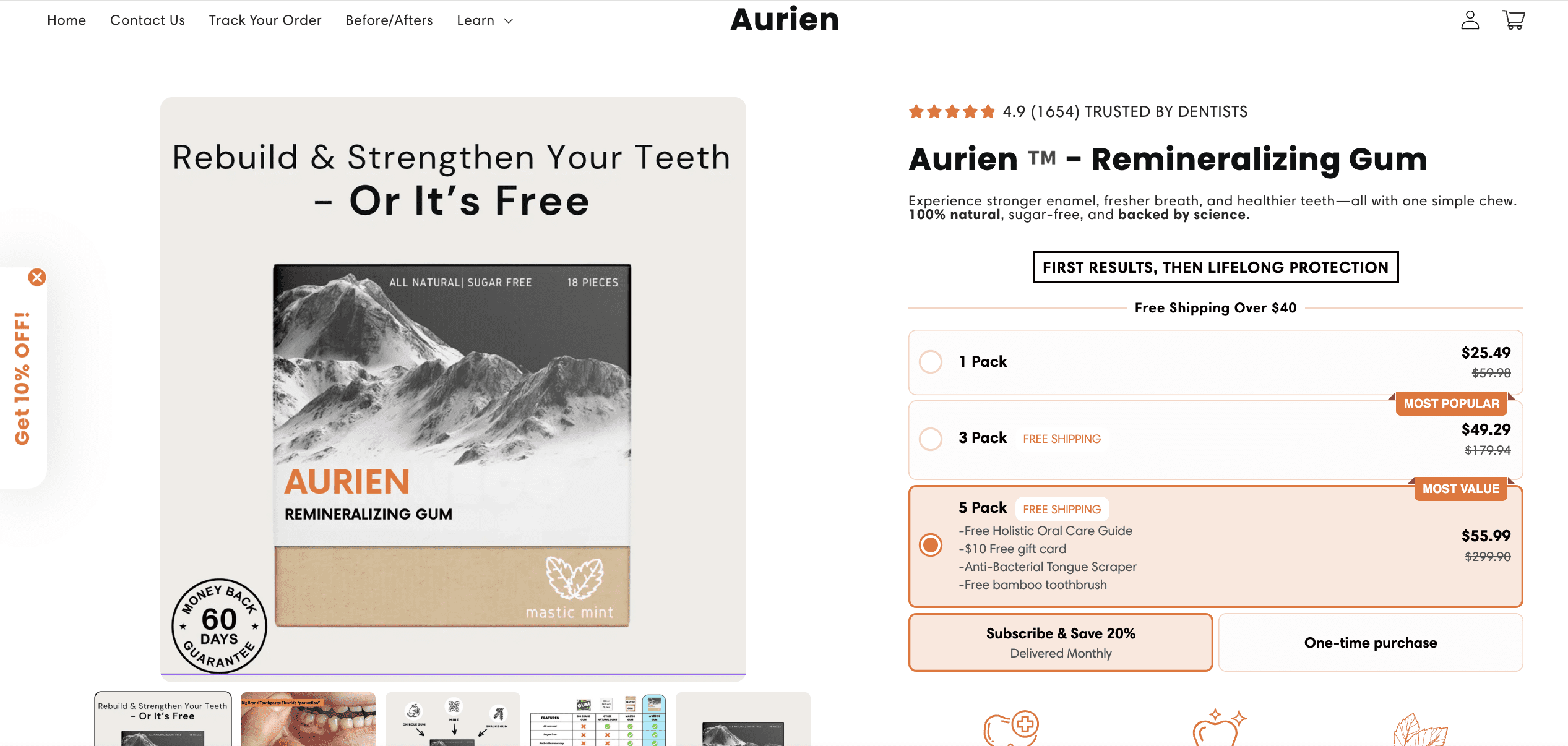This screenshot has height=746, width=1568.
Task: Click the tooth with plus icon
Action: point(1011,727)
